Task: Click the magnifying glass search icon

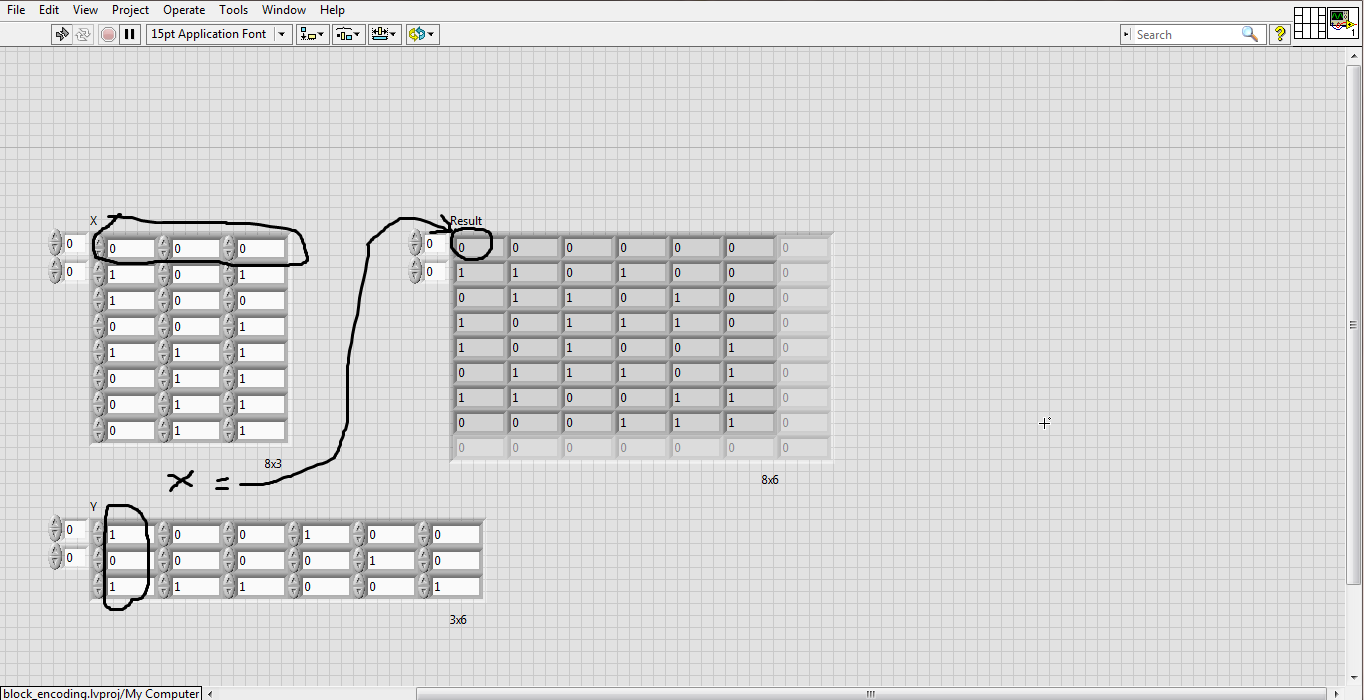Action: pos(1250,34)
